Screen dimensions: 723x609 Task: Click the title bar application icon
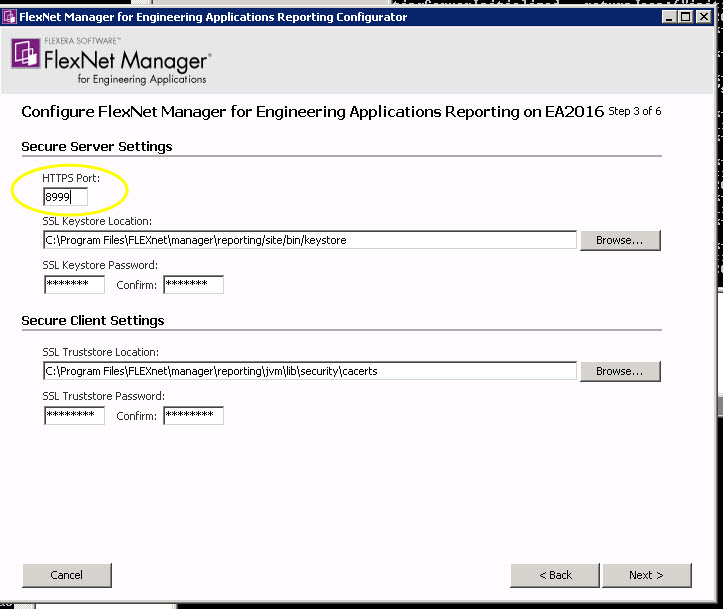click(x=9, y=17)
